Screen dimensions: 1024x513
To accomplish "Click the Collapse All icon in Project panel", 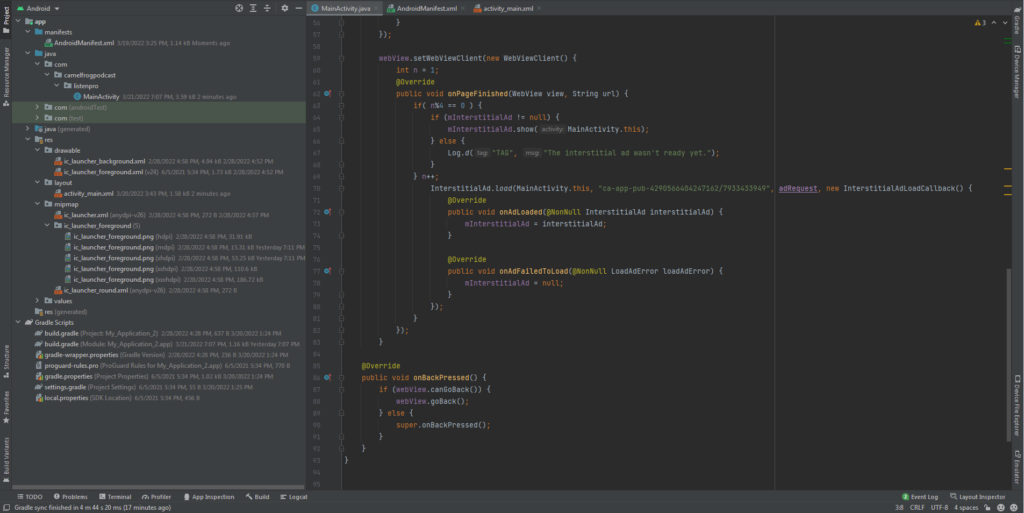I will pos(268,8).
